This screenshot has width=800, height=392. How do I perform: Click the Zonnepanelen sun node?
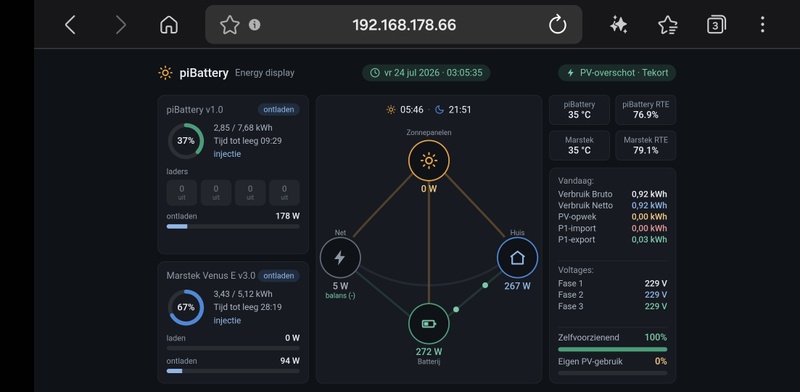click(429, 161)
